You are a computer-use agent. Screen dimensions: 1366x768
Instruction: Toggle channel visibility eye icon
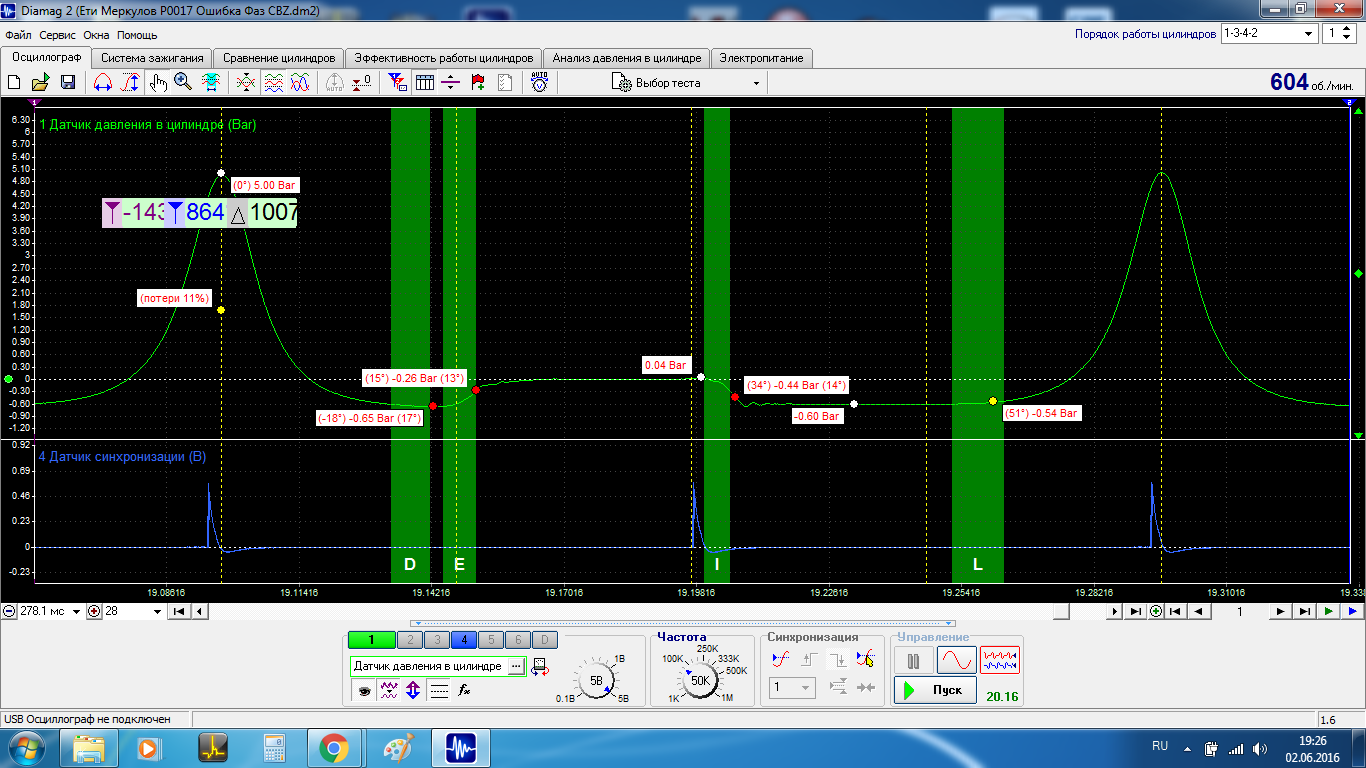click(x=364, y=690)
